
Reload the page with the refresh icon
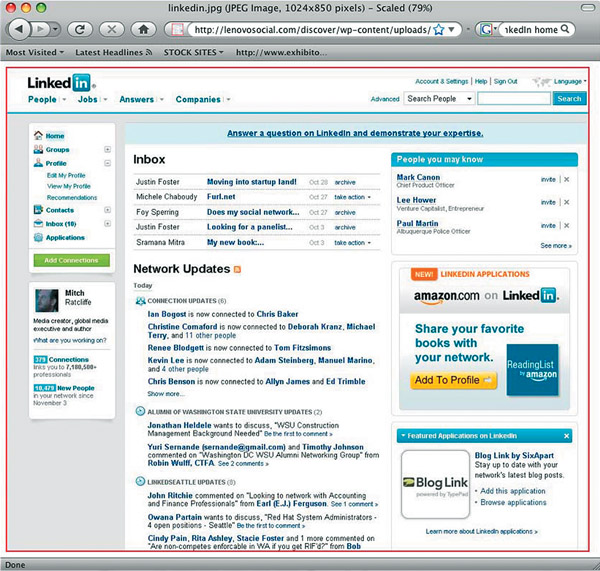click(80, 29)
